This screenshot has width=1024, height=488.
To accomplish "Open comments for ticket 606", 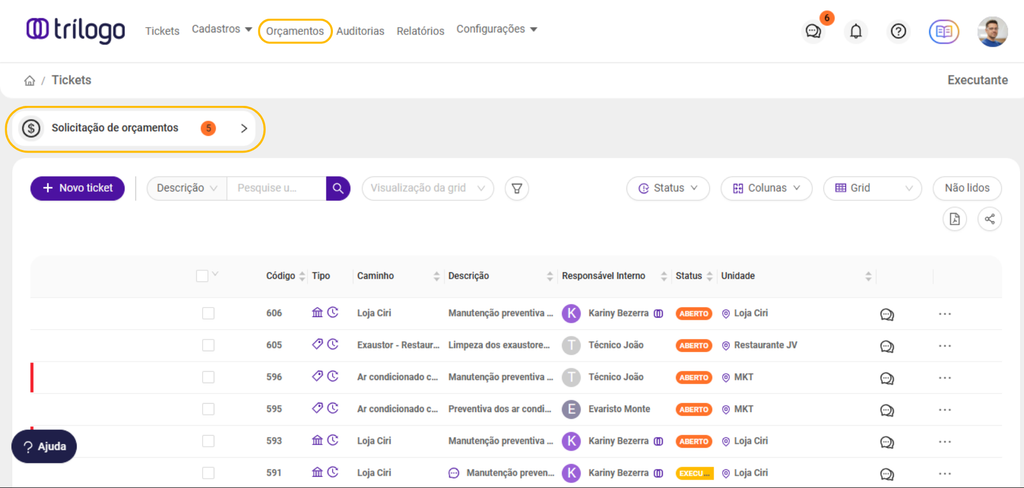I will [887, 314].
